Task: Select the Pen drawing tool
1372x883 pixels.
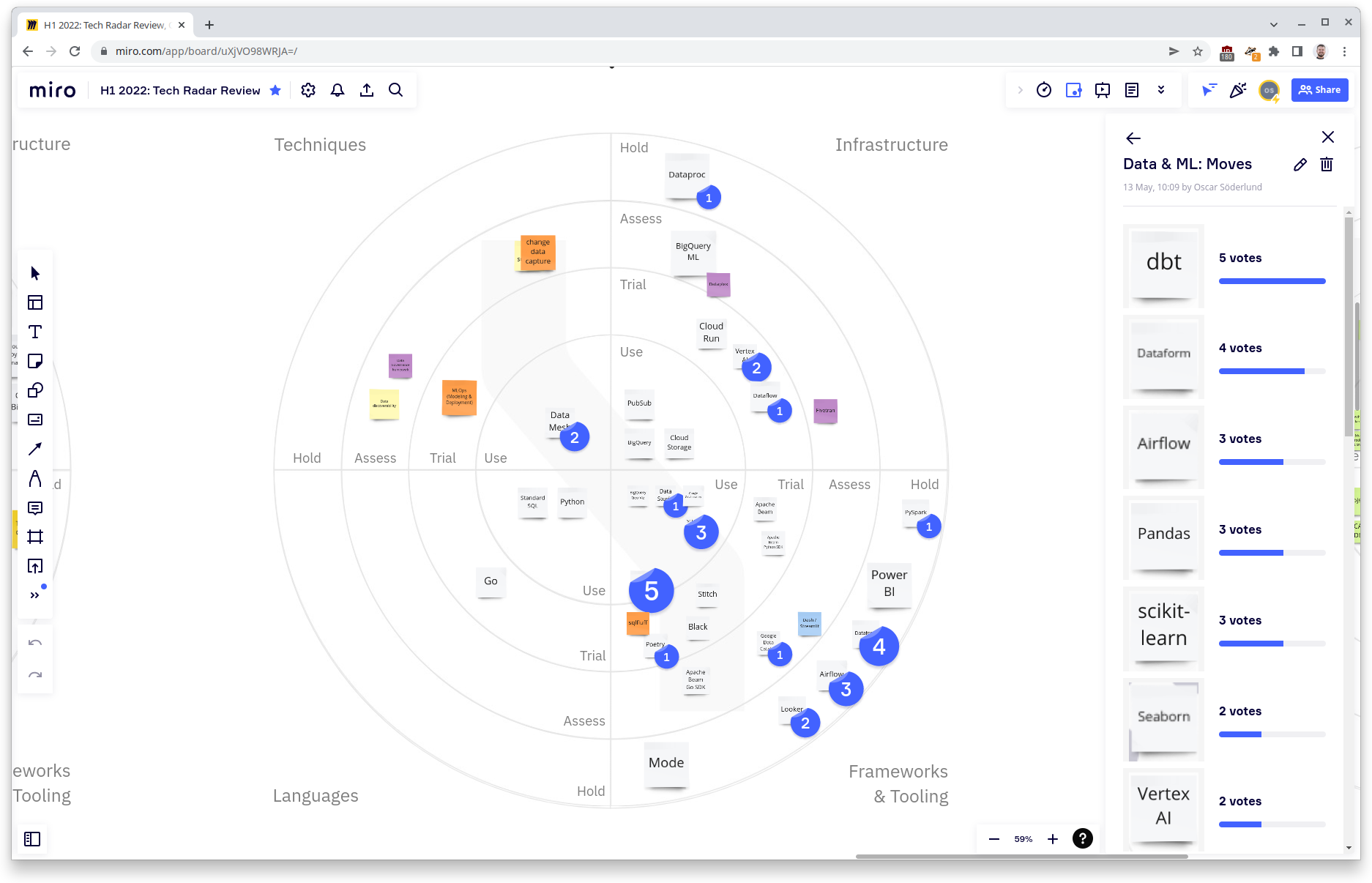Action: click(35, 478)
